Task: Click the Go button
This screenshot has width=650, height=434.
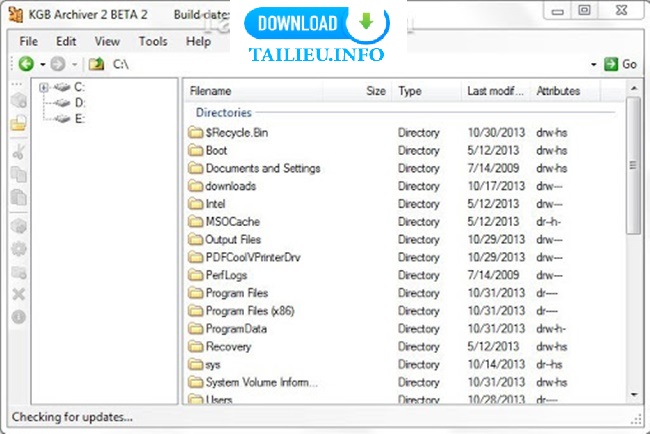Action: pos(620,64)
